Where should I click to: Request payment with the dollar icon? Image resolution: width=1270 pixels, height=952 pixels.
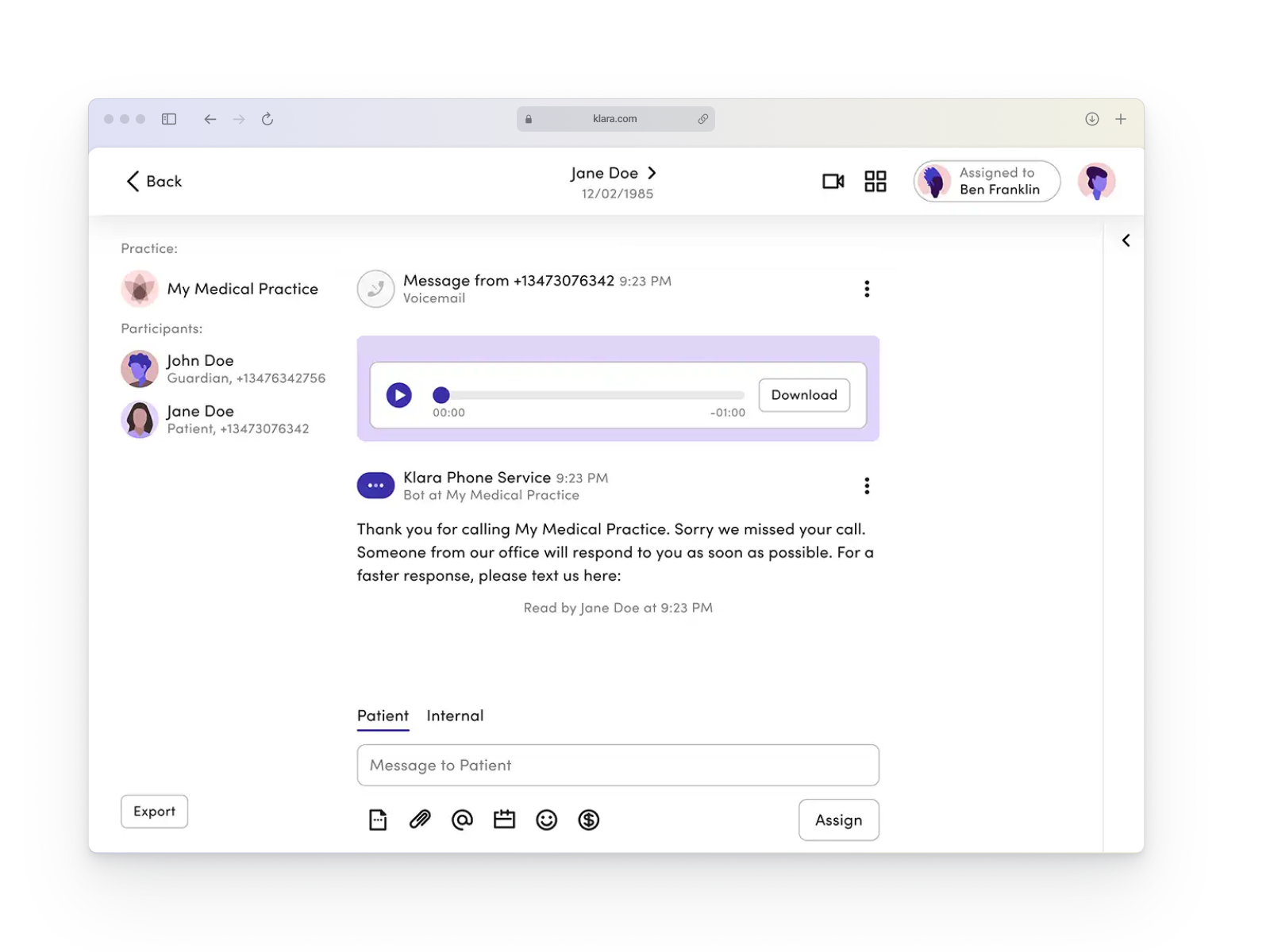588,820
